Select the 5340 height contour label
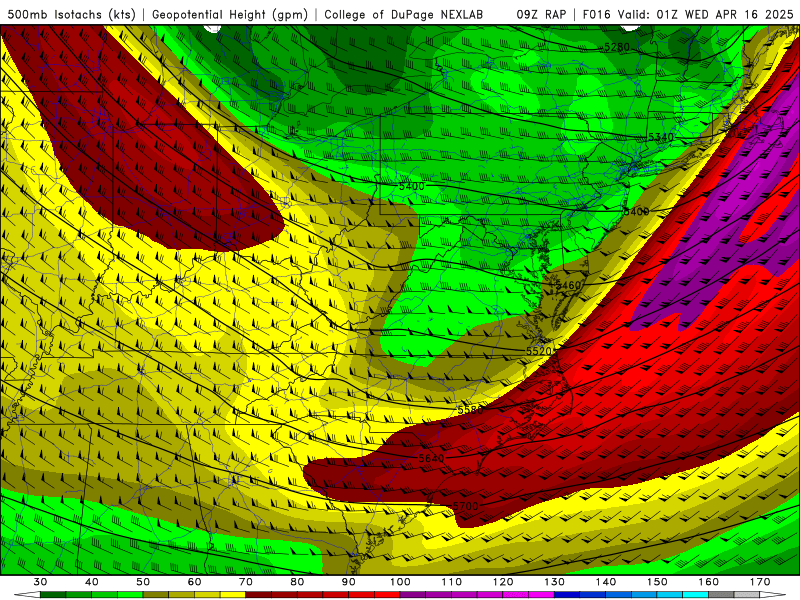The height and width of the screenshot is (600, 800). 661,137
